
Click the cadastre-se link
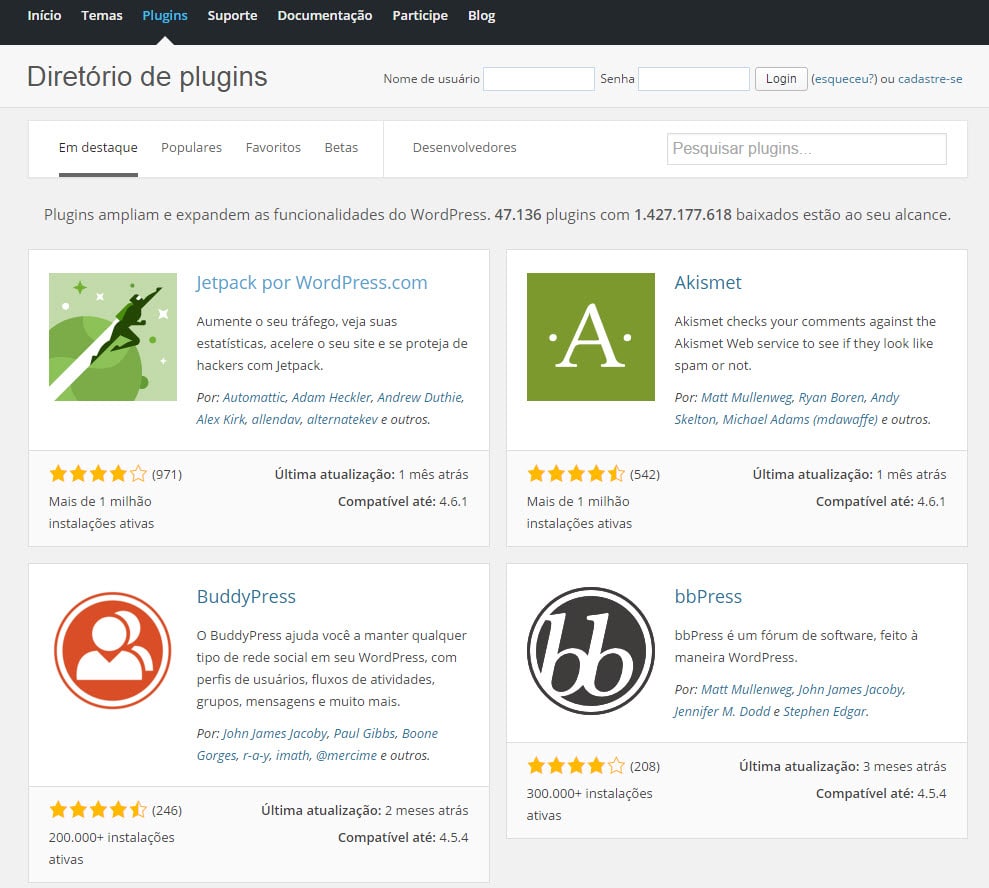click(930, 79)
